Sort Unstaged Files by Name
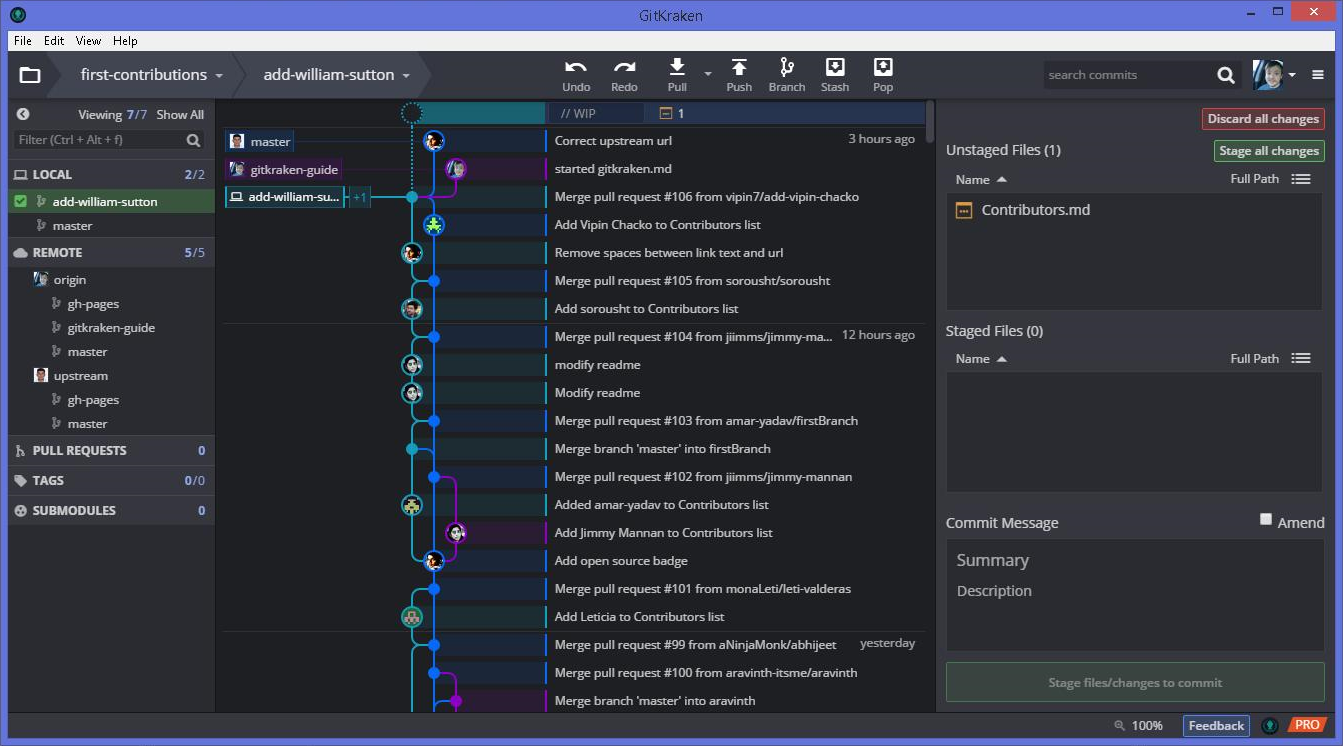Image resolution: width=1343 pixels, height=746 pixels. (981, 180)
